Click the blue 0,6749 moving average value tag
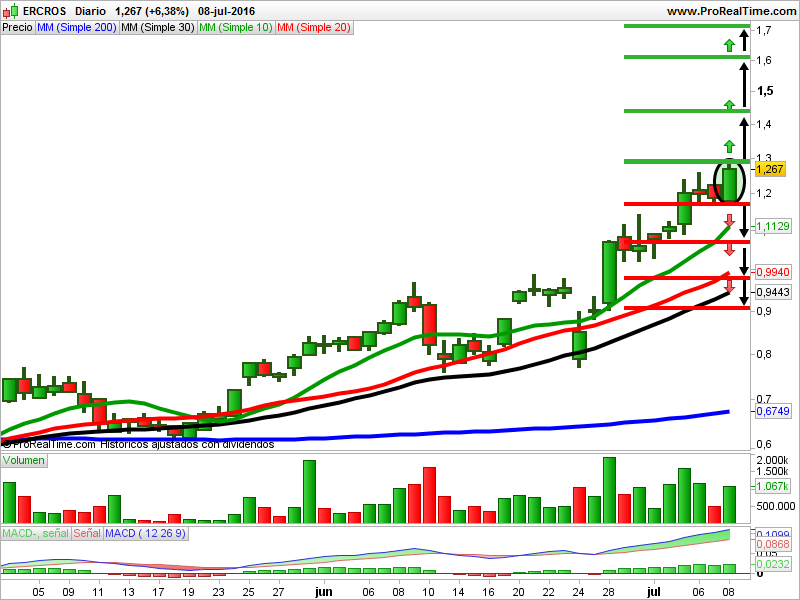This screenshot has height=600, width=800. (x=772, y=411)
